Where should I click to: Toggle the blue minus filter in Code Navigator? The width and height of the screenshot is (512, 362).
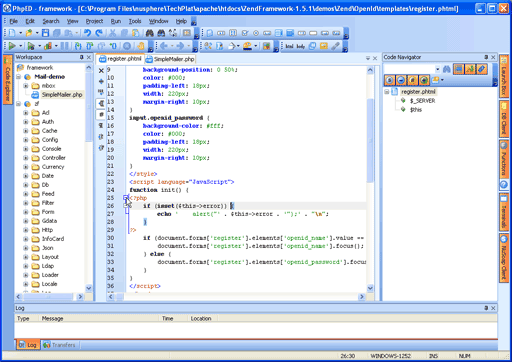pyautogui.click(x=401, y=80)
